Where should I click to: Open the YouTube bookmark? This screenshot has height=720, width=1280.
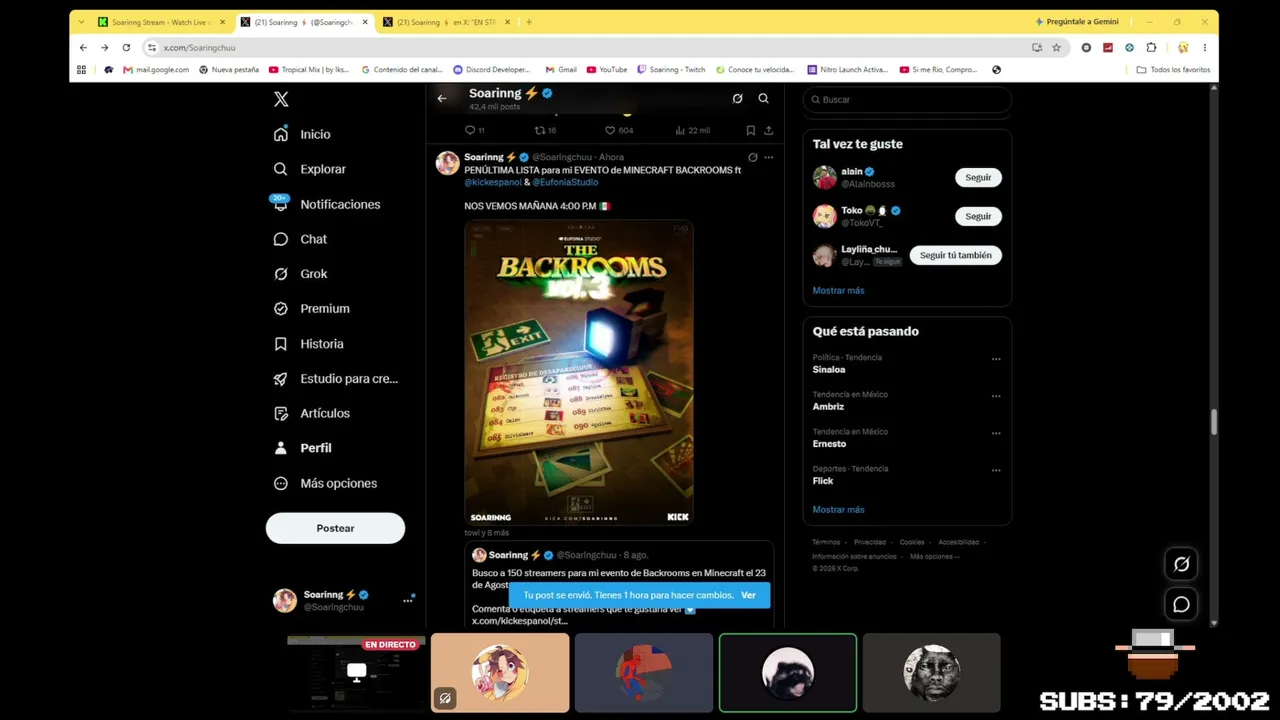point(607,70)
